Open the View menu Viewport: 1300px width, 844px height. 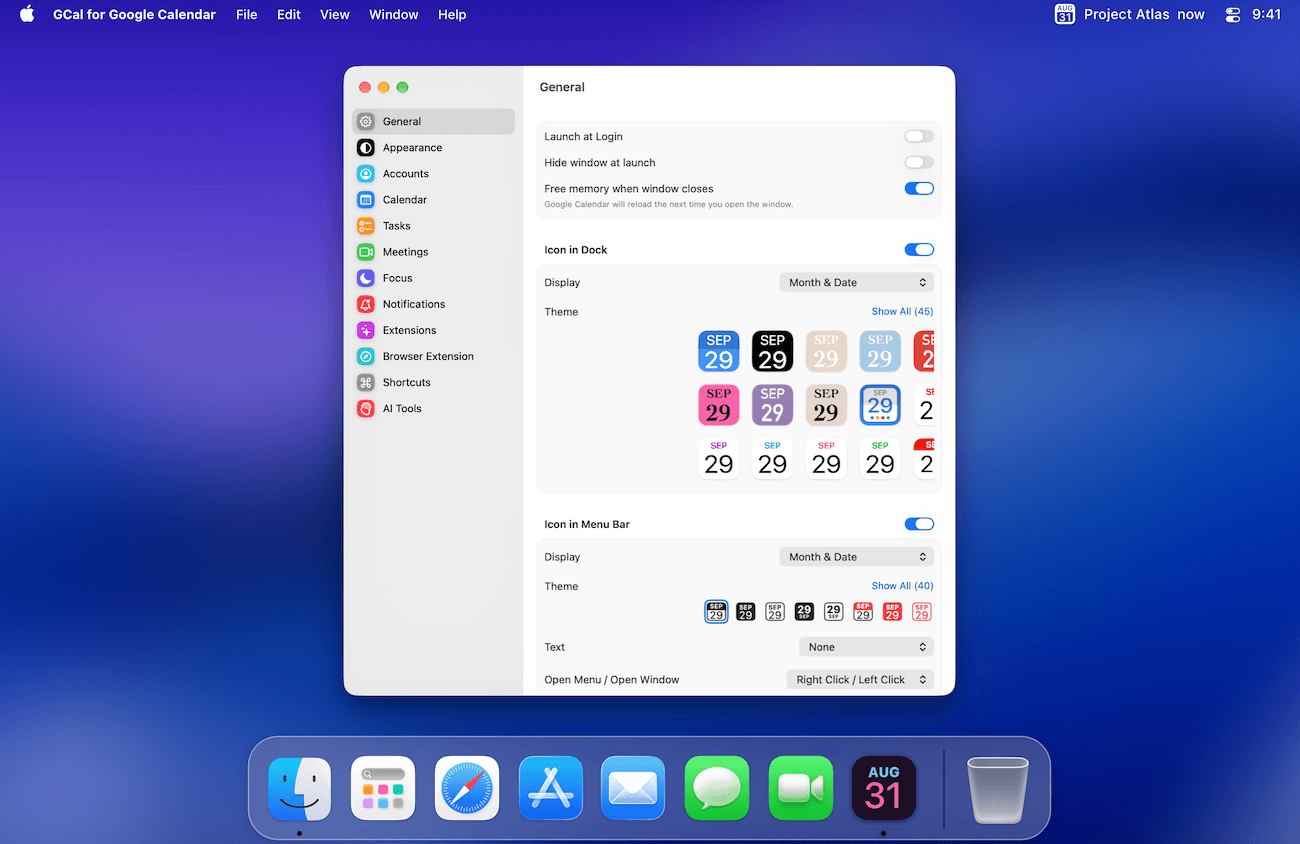[335, 15]
